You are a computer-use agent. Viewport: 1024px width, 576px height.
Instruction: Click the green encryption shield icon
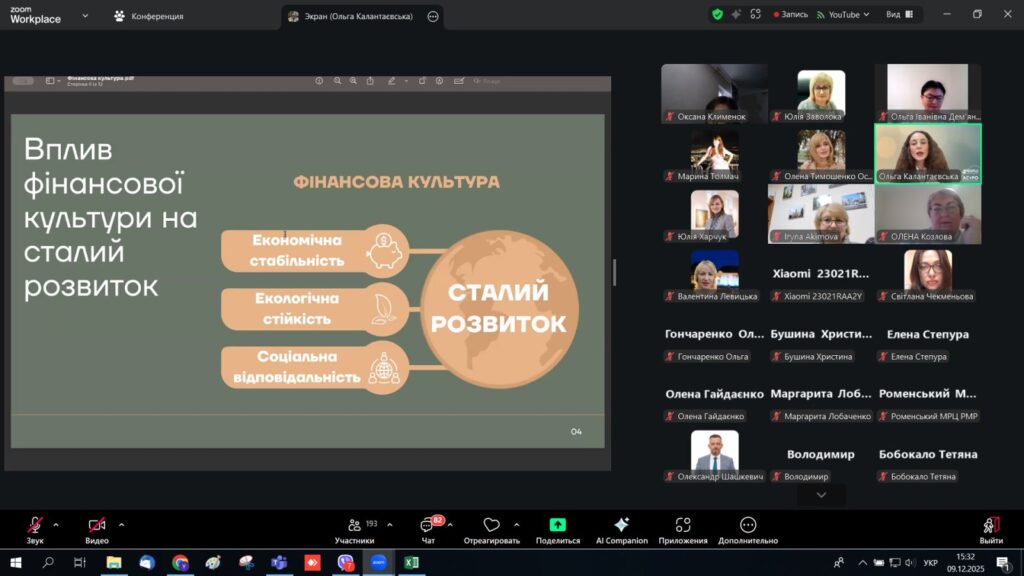click(717, 15)
